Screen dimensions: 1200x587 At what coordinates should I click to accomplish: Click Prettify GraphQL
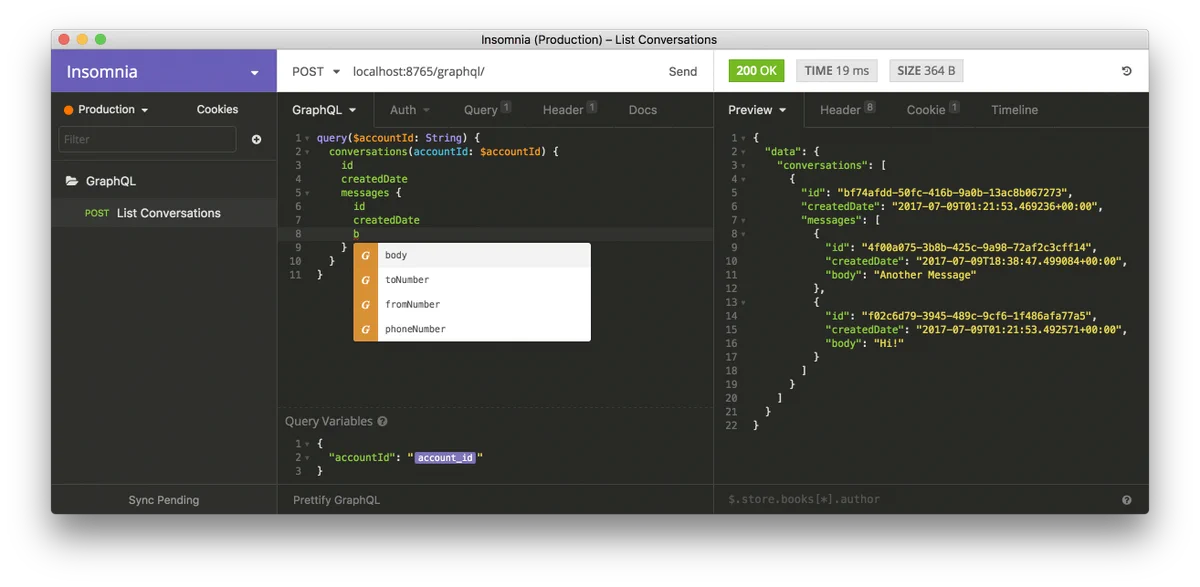pos(336,500)
